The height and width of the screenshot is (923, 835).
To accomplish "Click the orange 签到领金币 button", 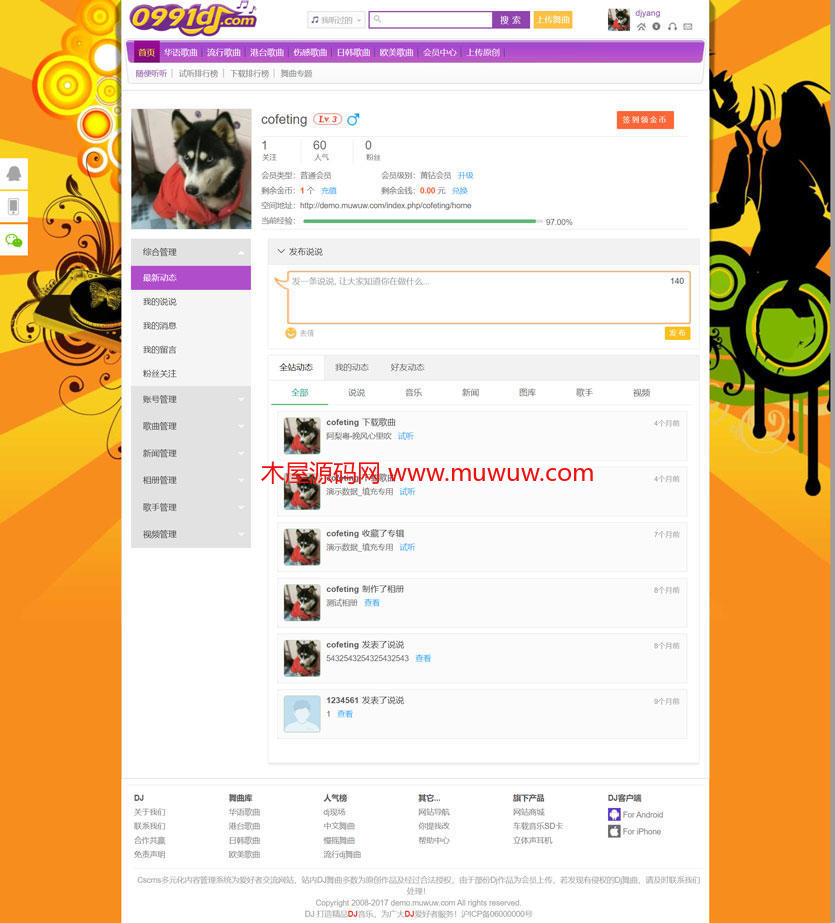I will [645, 120].
